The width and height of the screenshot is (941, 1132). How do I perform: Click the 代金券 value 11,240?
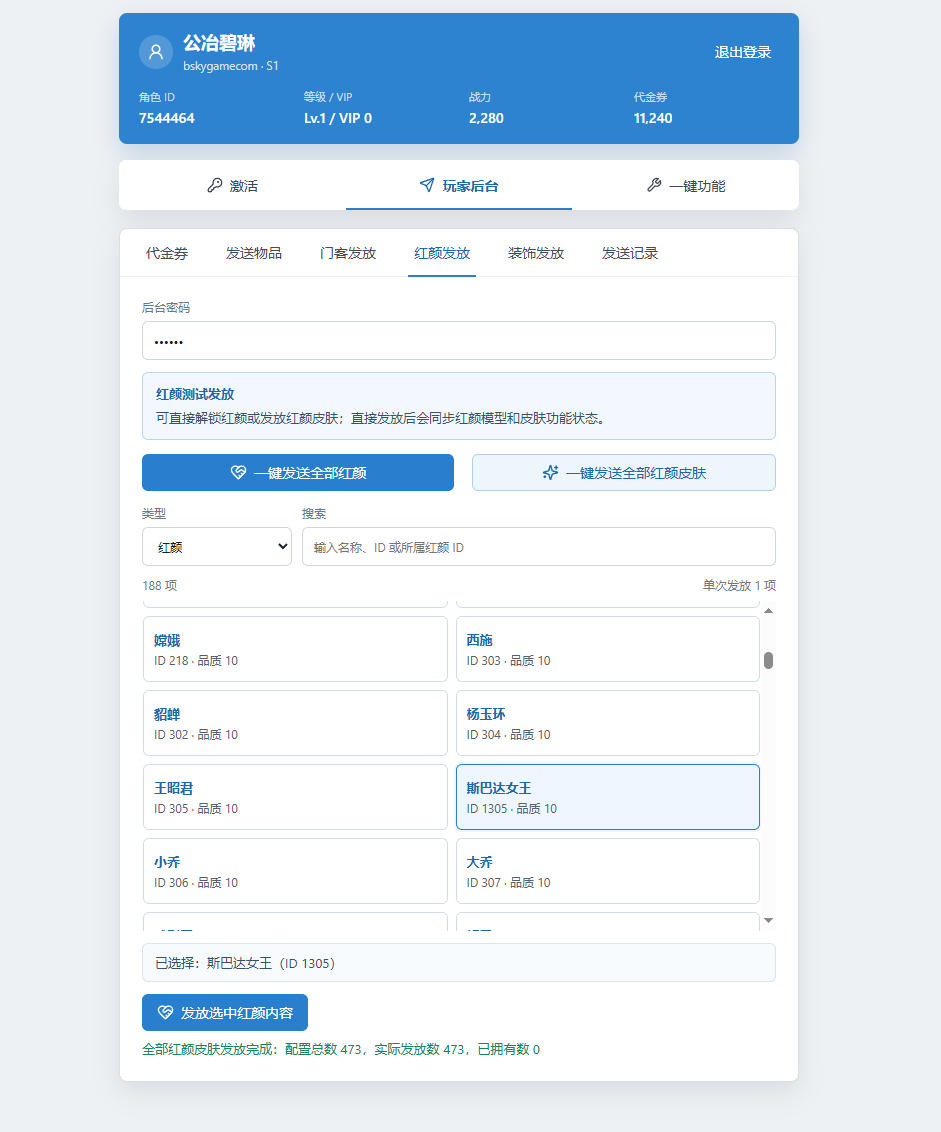point(653,118)
